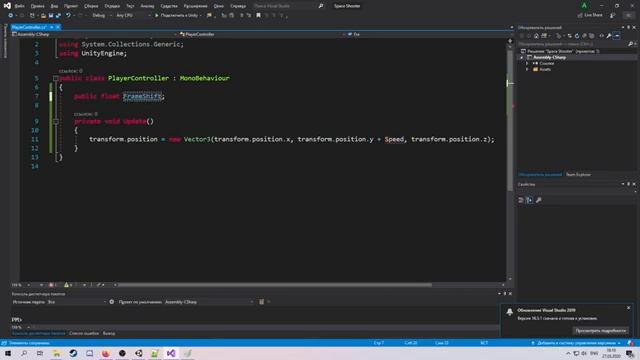The height and width of the screenshot is (360, 640).
Task: Open the package source dropdown
Action: (x=77, y=302)
